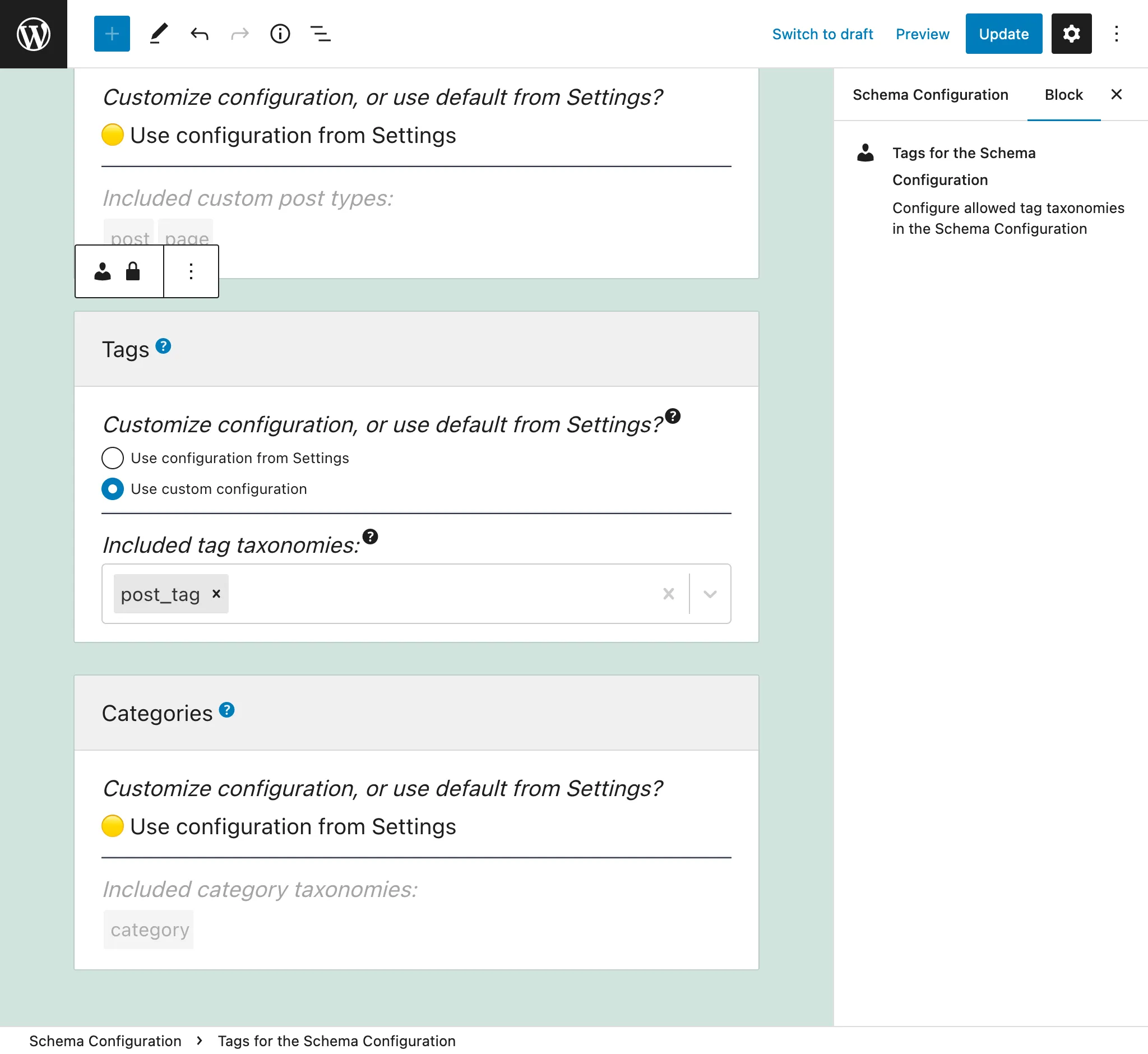The image size is (1148, 1054).
Task: Click Schema Configuration tab in sidebar
Action: pyautogui.click(x=929, y=95)
